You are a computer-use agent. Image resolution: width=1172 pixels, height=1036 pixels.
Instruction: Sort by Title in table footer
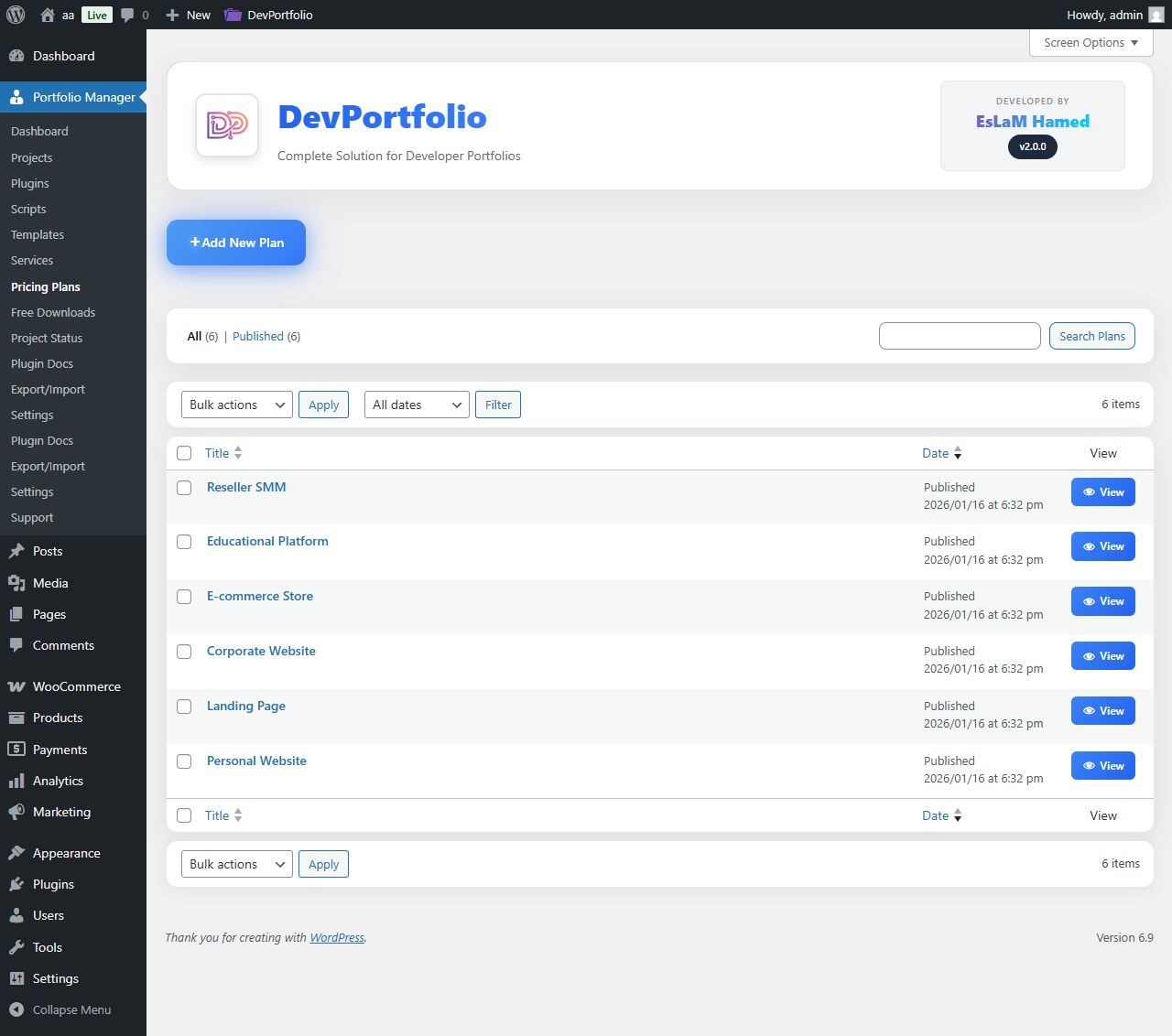(x=223, y=815)
